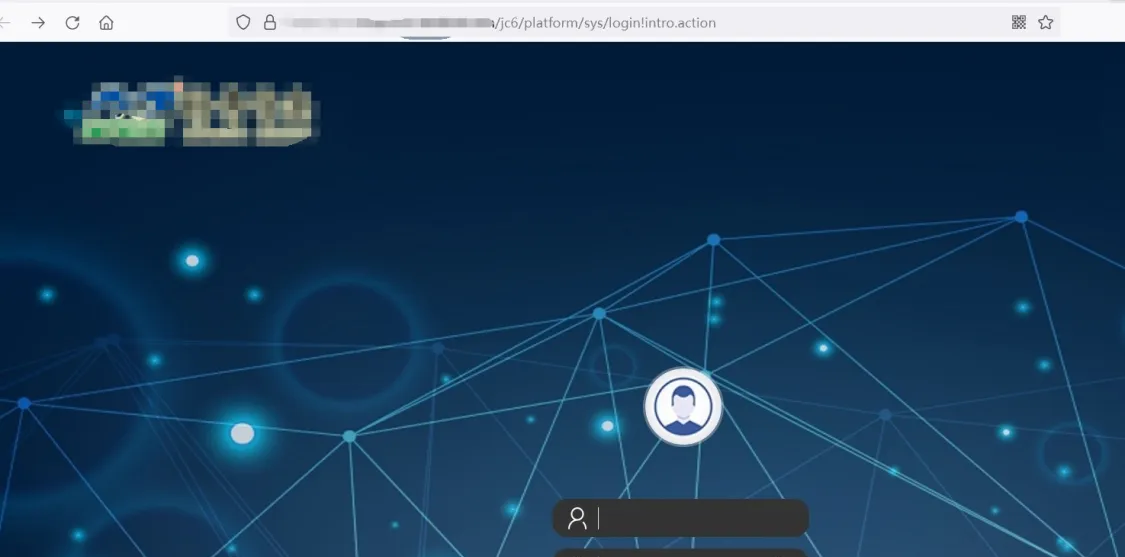
Task: Go forward with the browser arrow
Action: (x=38, y=23)
